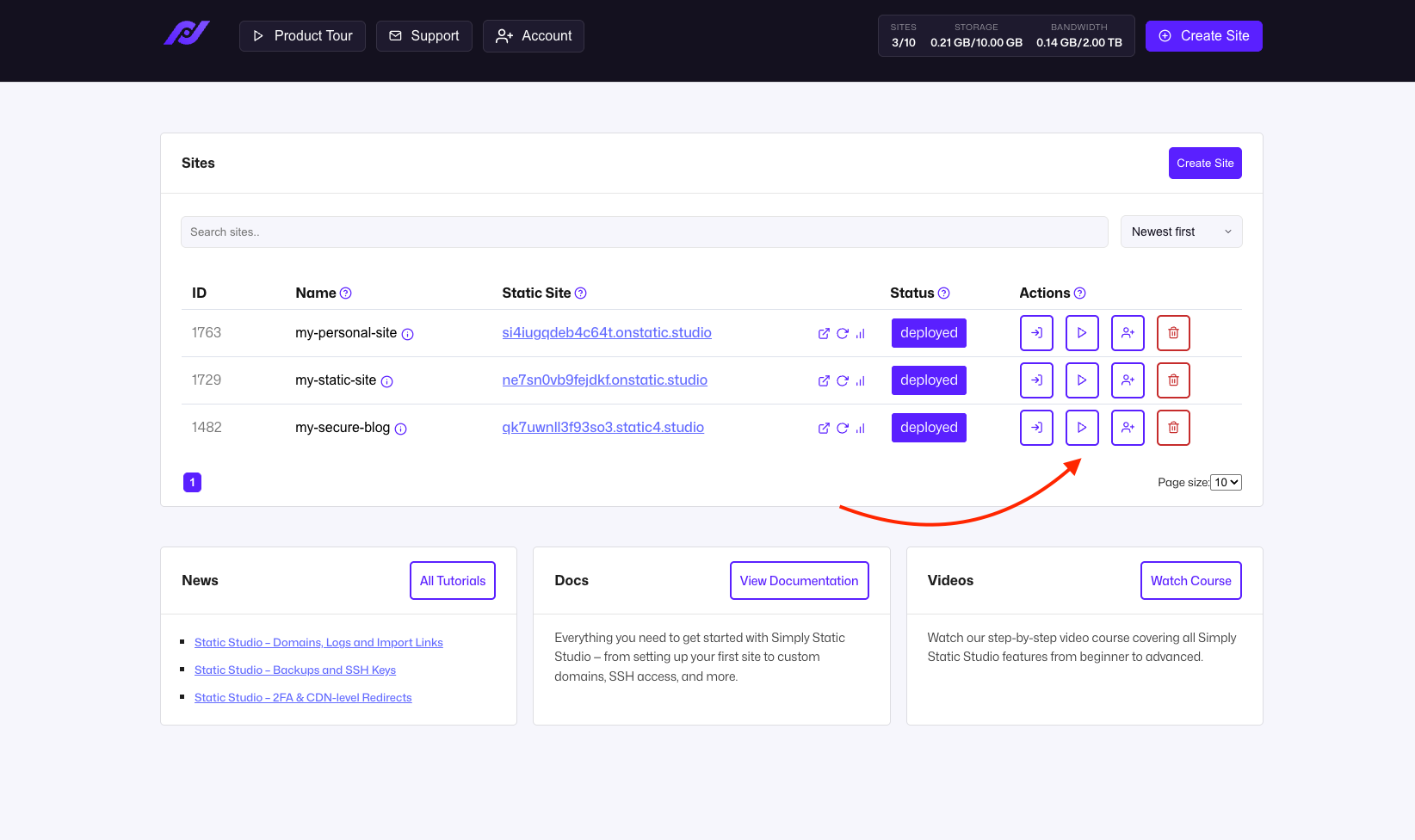Click the All Tutorials button
The height and width of the screenshot is (840, 1415).
(453, 581)
